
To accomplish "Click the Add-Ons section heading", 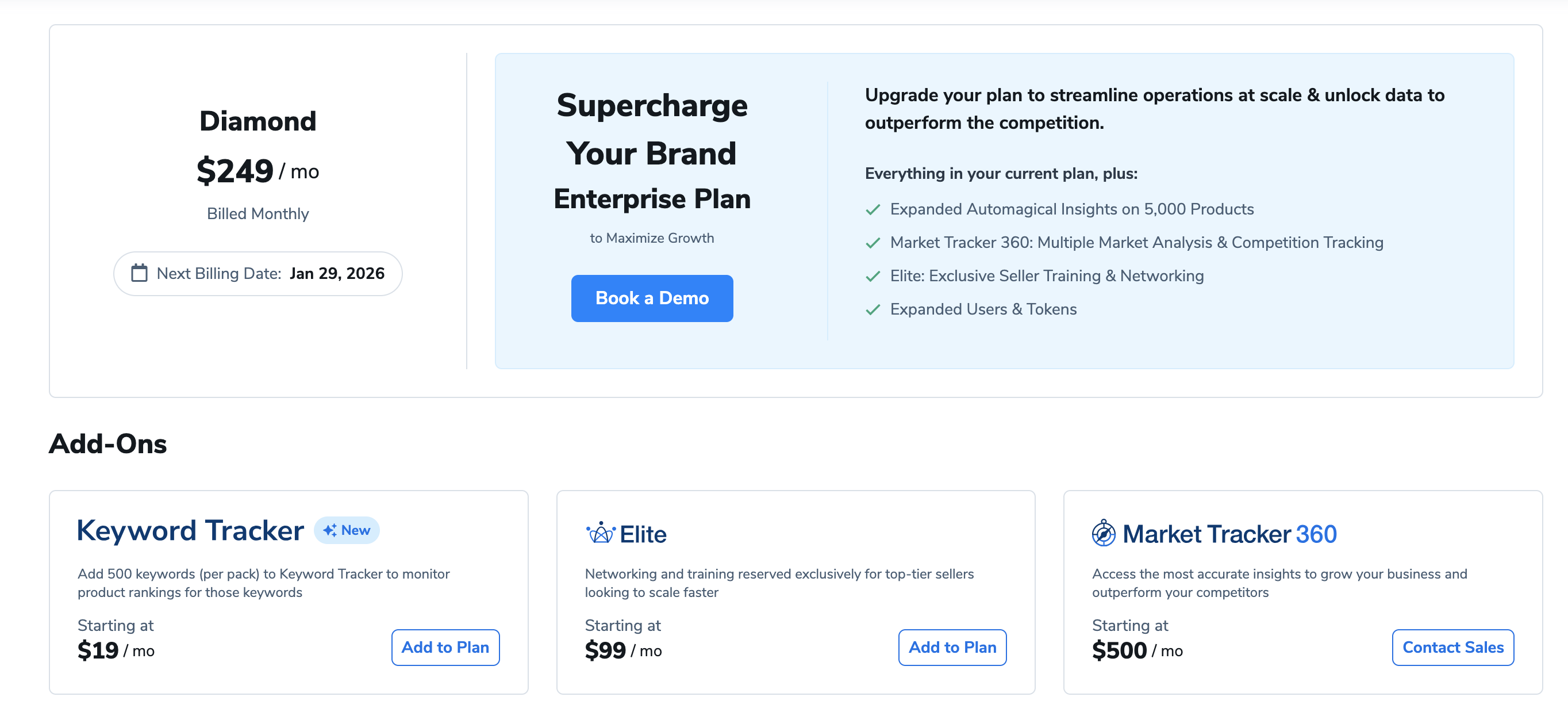I will [107, 443].
